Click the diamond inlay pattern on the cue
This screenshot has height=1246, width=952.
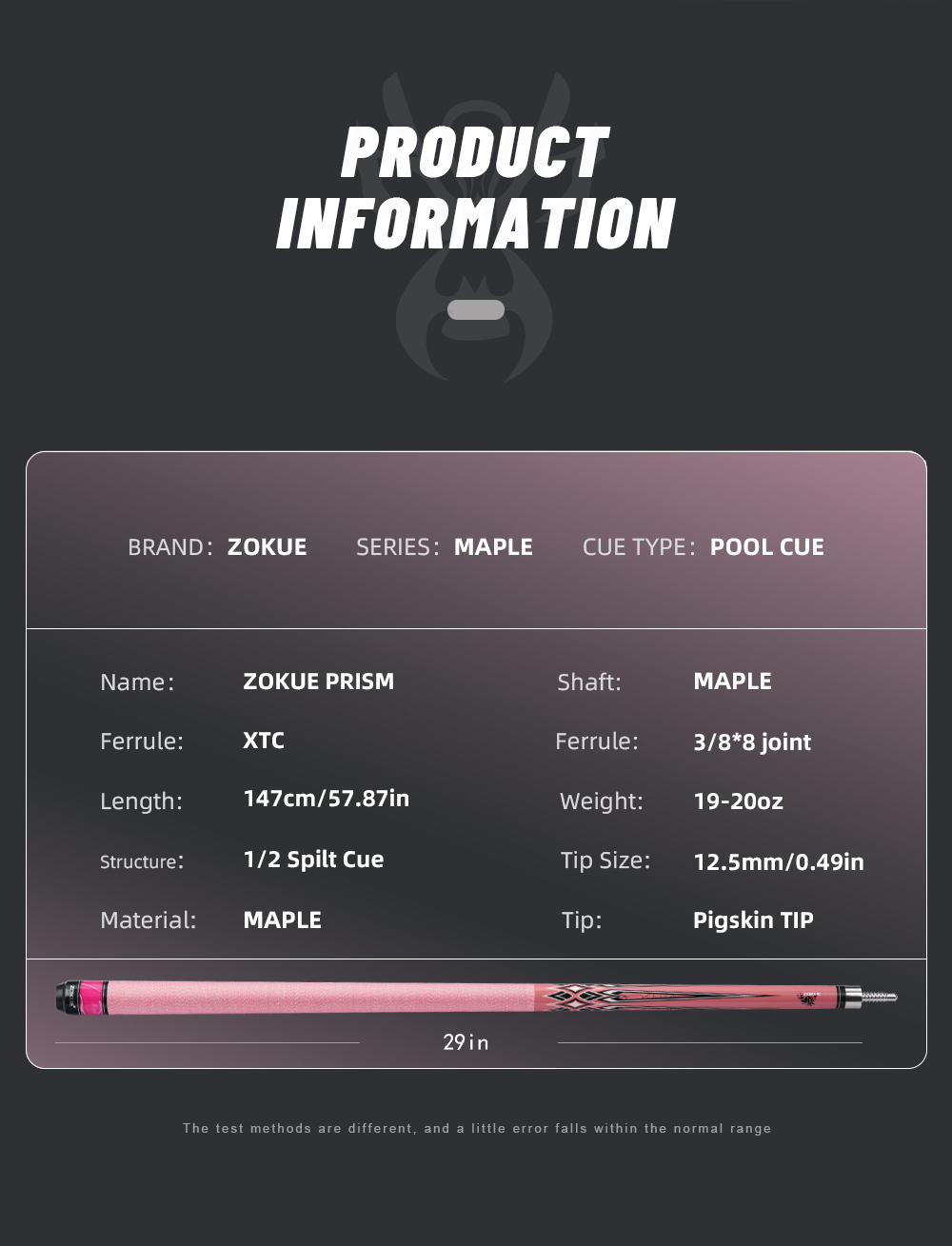581,997
